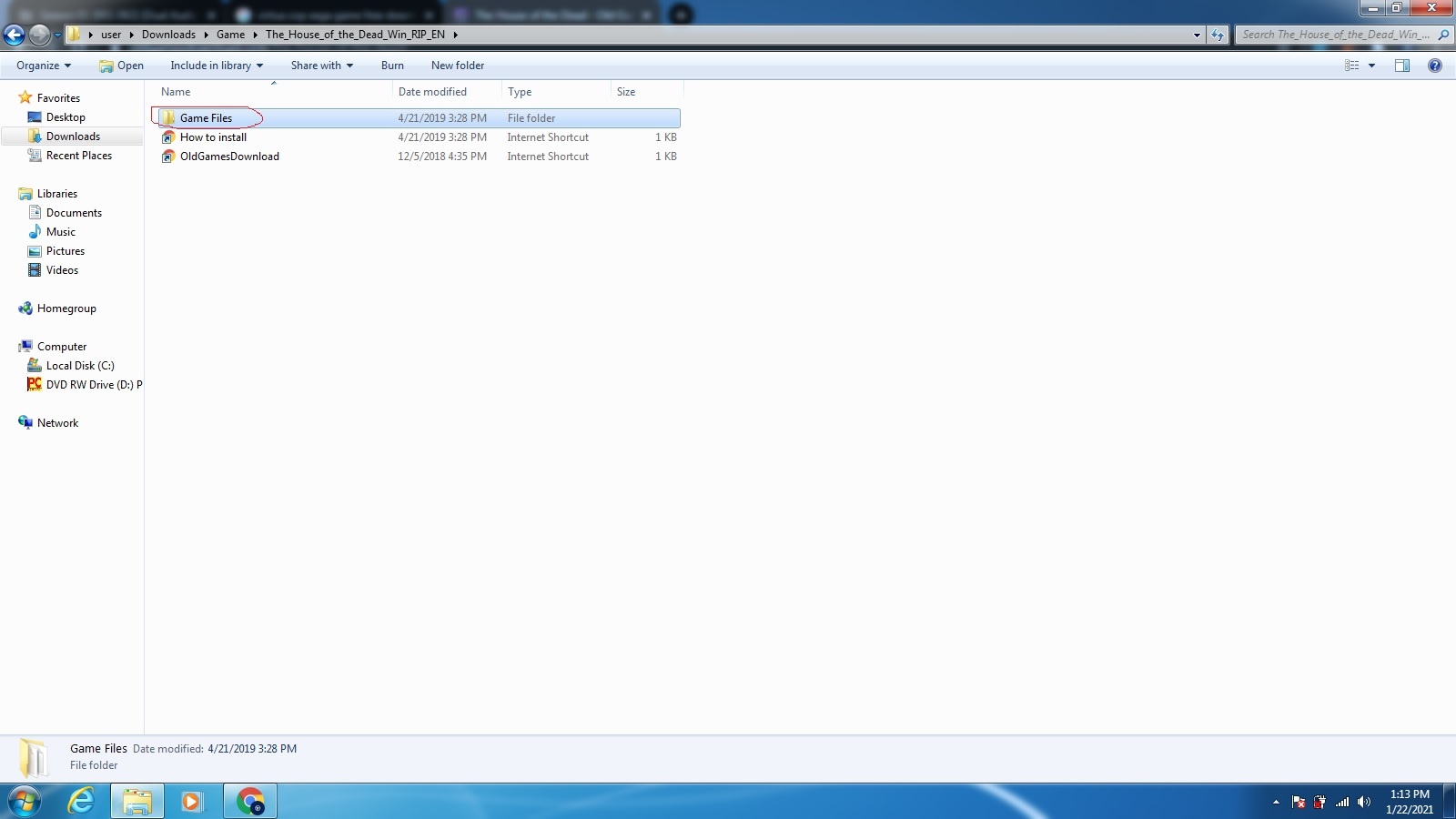Click the volume speaker tray icon
Screen dimensions: 1456x819
pos(1363,802)
